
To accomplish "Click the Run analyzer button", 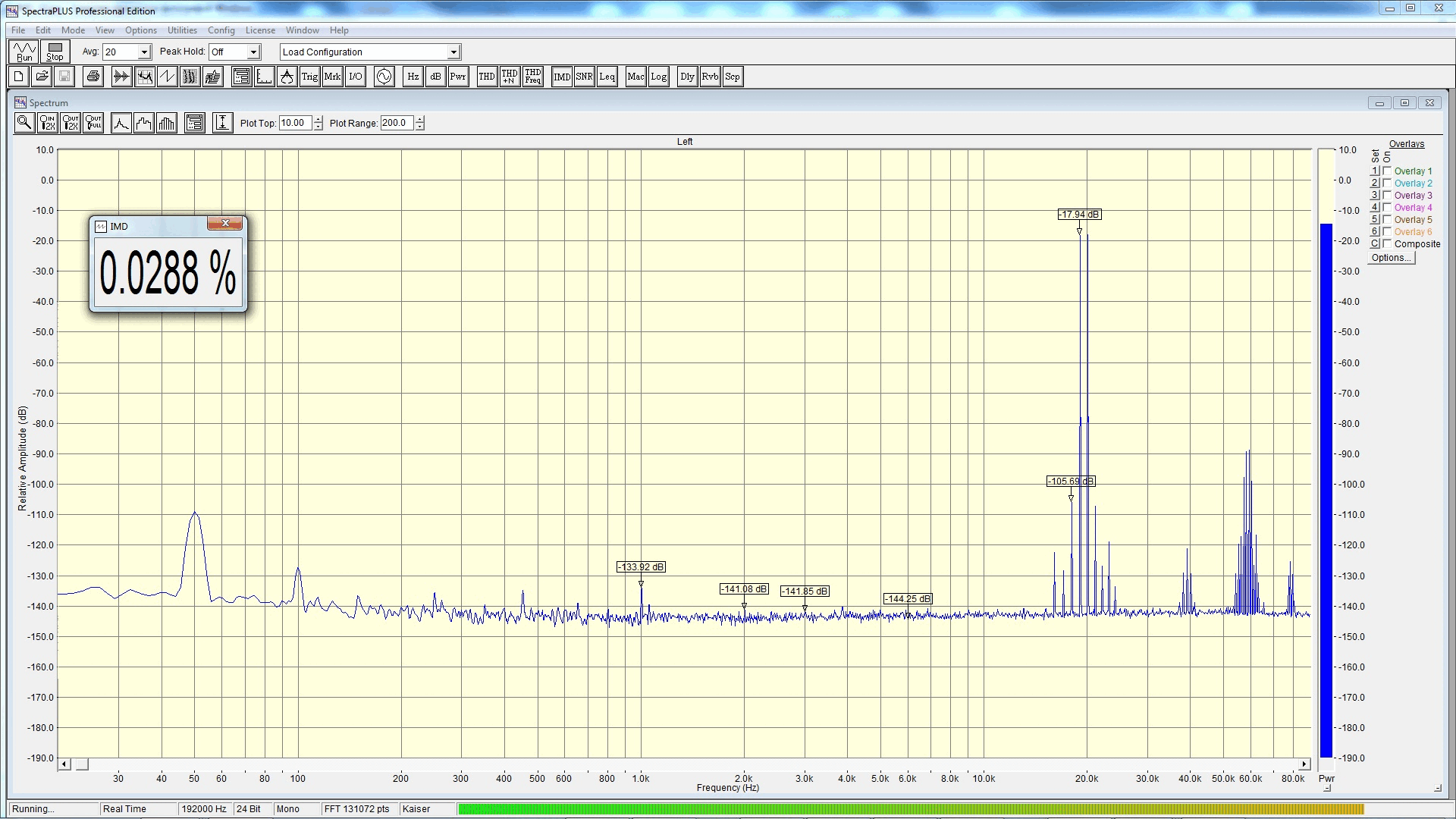I will point(24,52).
